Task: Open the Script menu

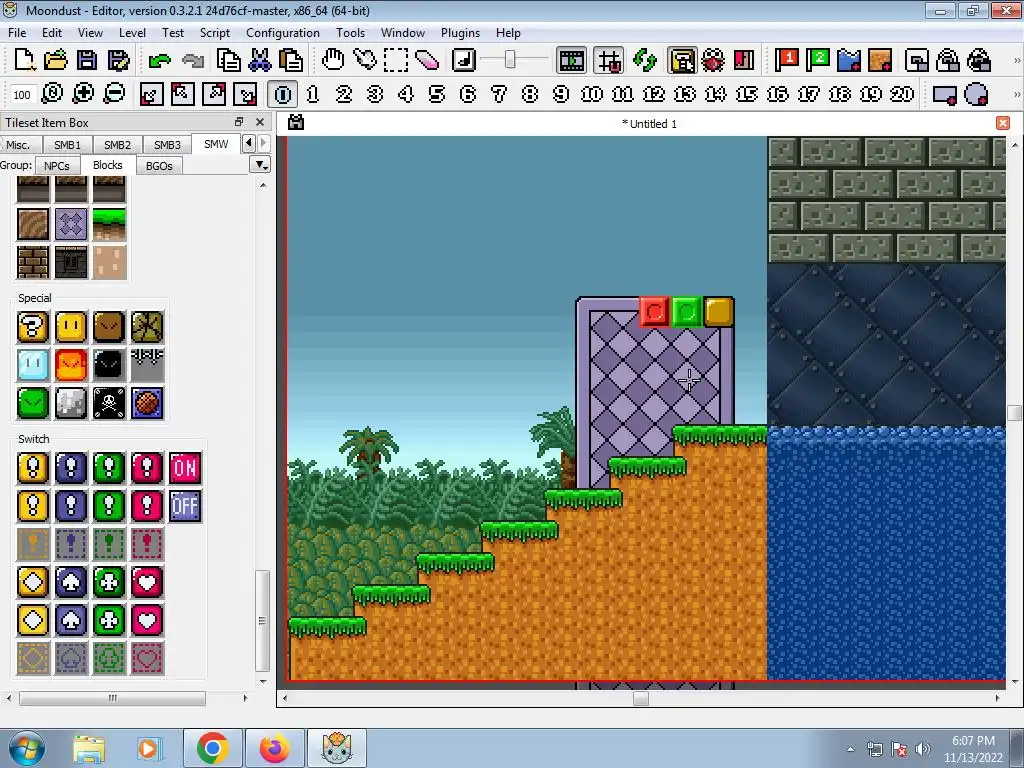Action: click(215, 33)
